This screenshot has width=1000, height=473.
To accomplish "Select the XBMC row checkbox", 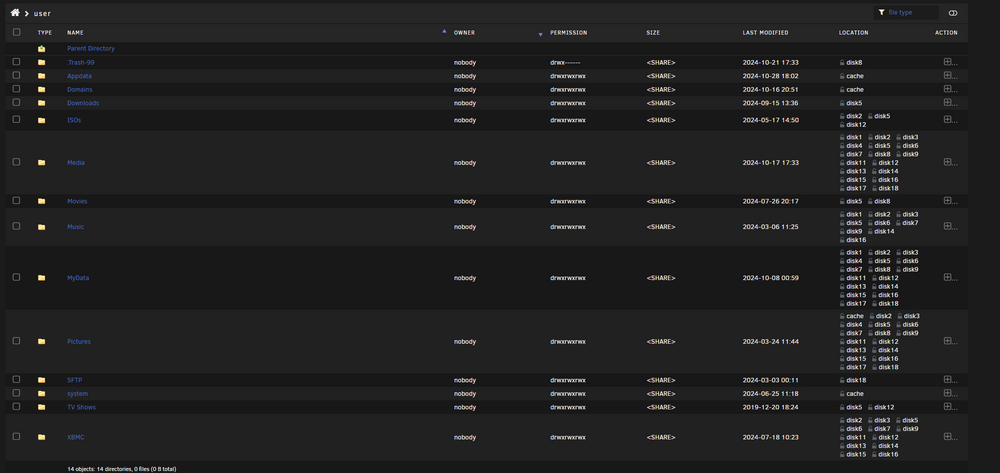I will coord(17,437).
